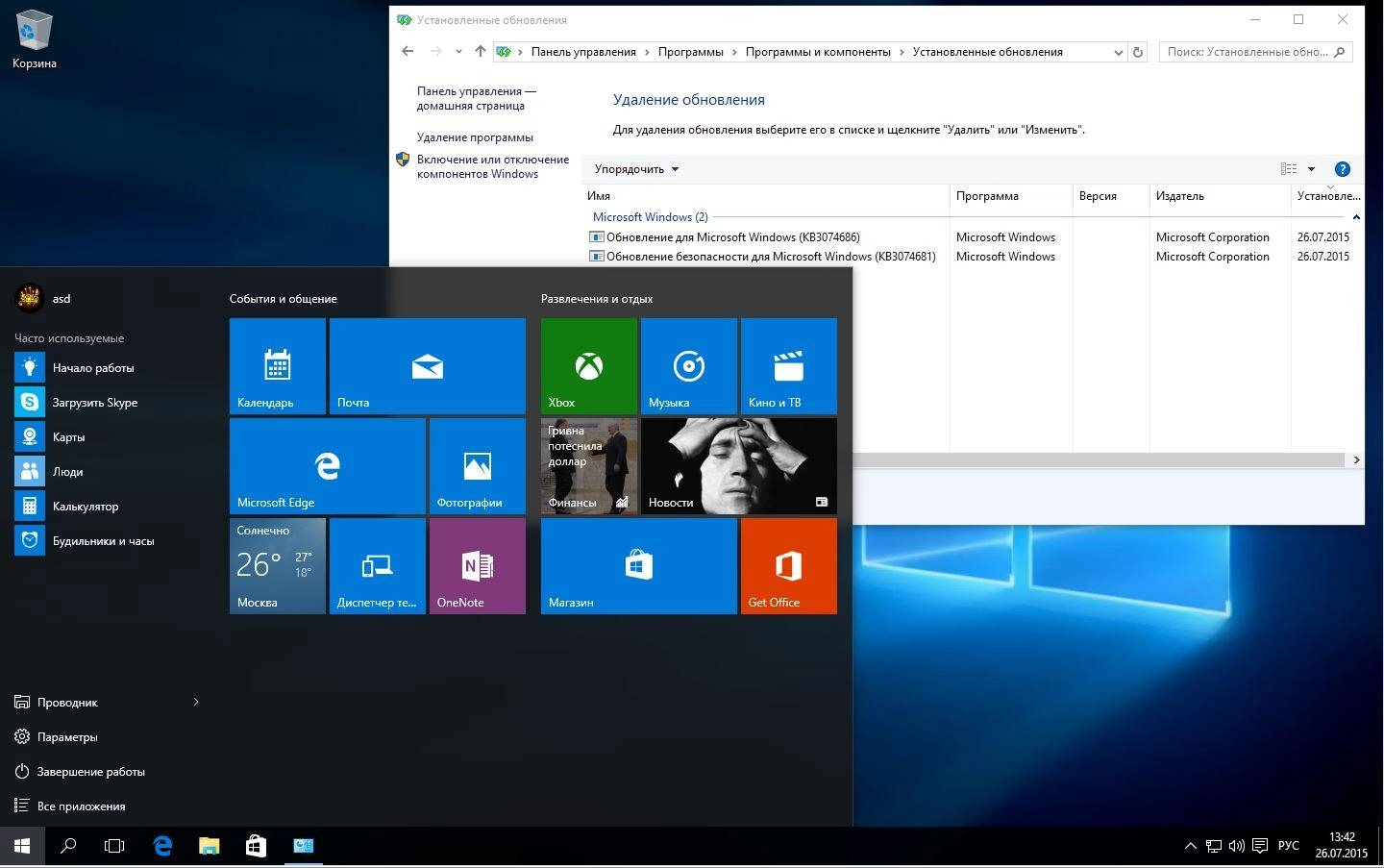Open the Кино и ТВ tile
The height and width of the screenshot is (868, 1384).
point(789,366)
